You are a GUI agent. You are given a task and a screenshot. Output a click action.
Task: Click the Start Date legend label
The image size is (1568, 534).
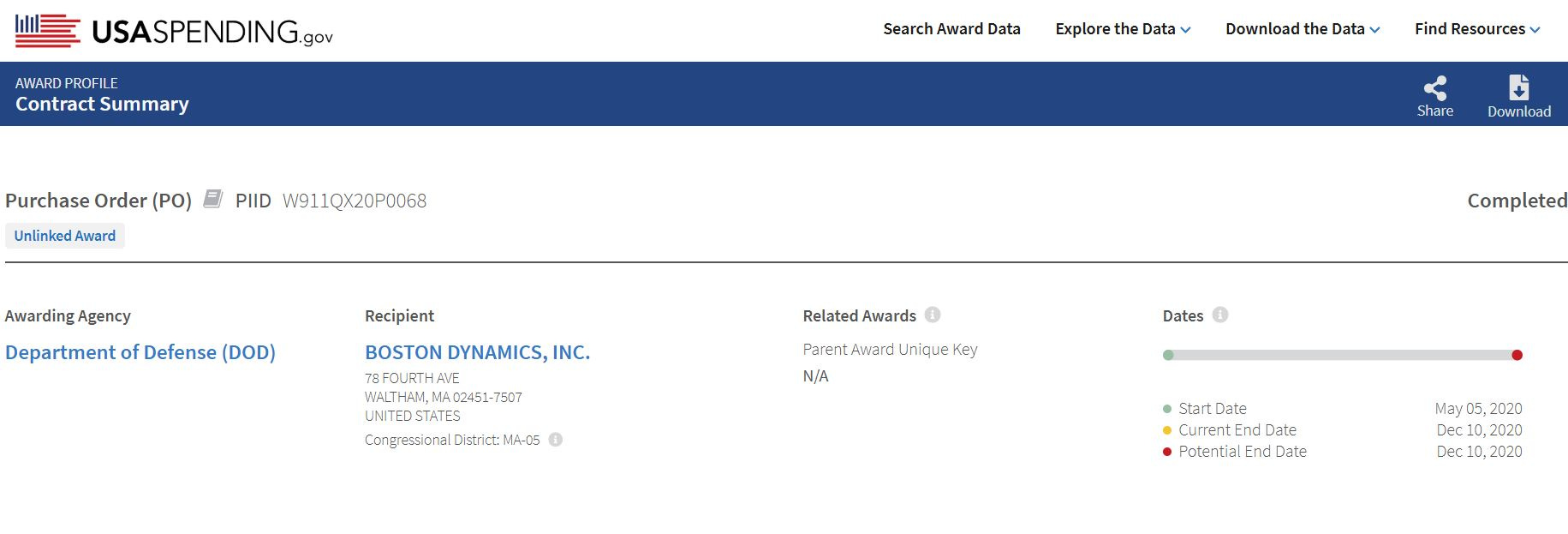click(x=1213, y=409)
